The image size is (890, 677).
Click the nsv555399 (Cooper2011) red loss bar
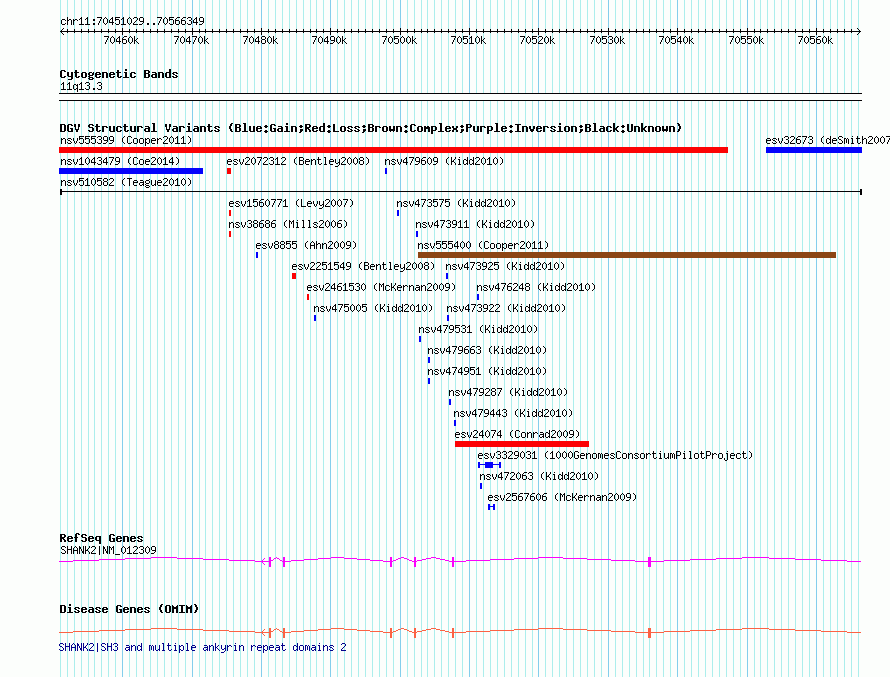pyautogui.click(x=393, y=150)
